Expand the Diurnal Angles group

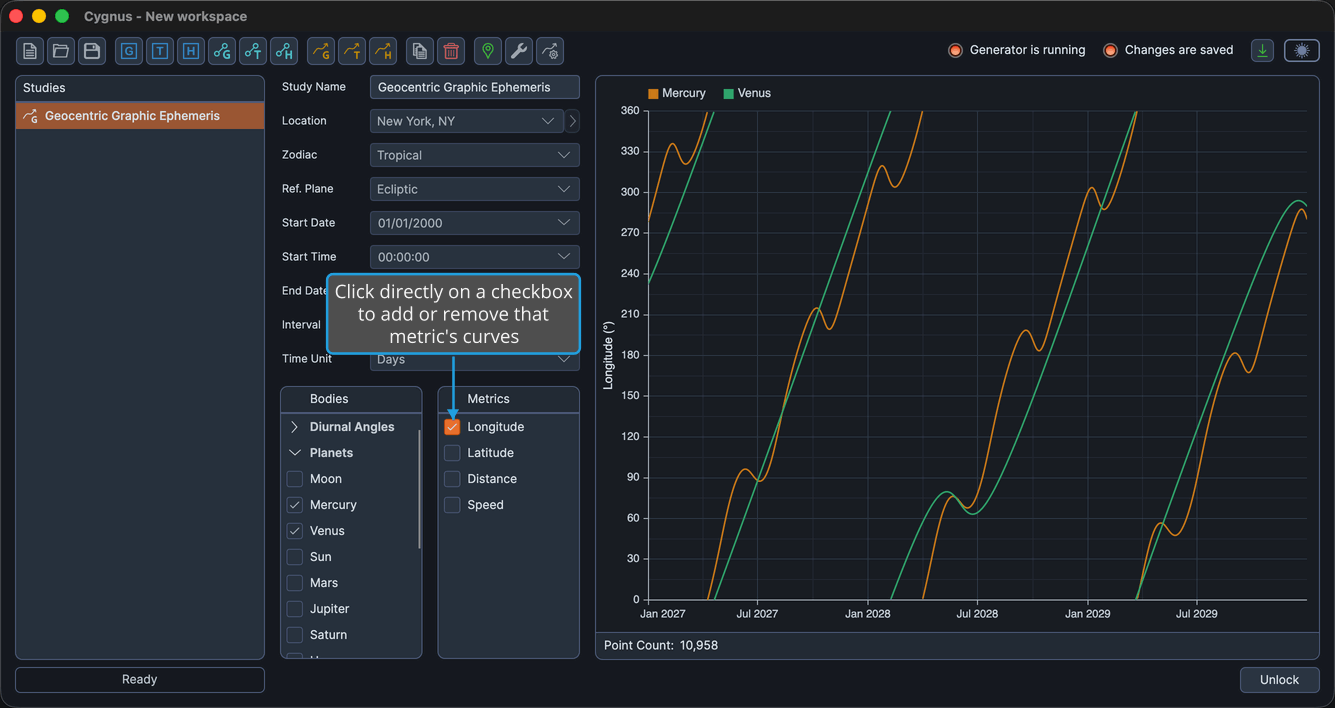click(x=295, y=427)
